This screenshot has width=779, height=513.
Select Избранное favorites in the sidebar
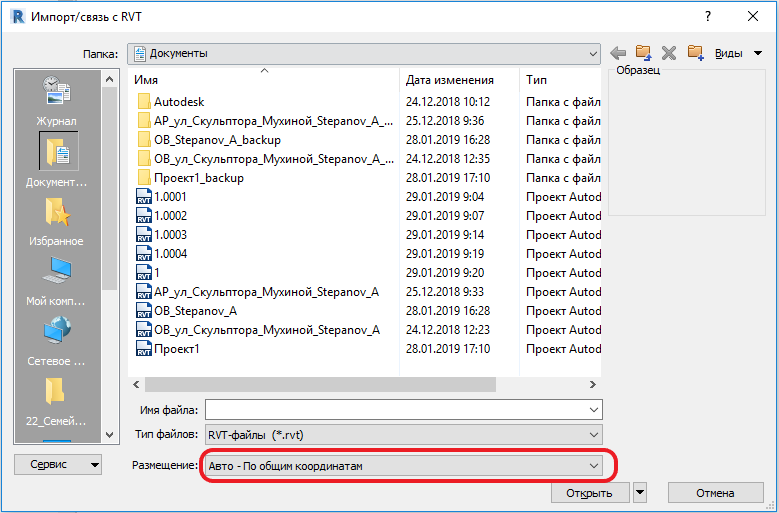56,221
